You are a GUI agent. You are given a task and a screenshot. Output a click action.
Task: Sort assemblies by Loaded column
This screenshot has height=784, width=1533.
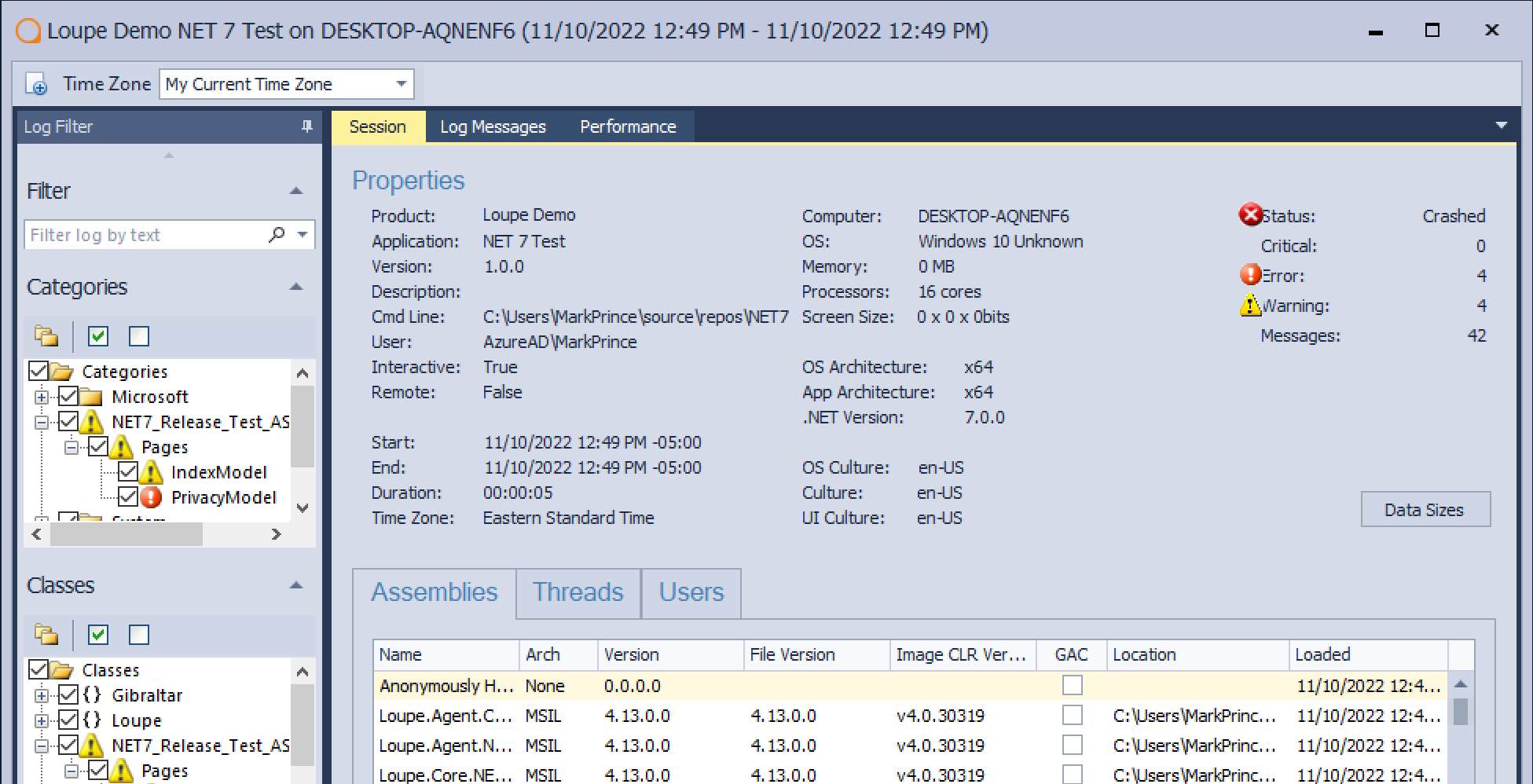1368,654
